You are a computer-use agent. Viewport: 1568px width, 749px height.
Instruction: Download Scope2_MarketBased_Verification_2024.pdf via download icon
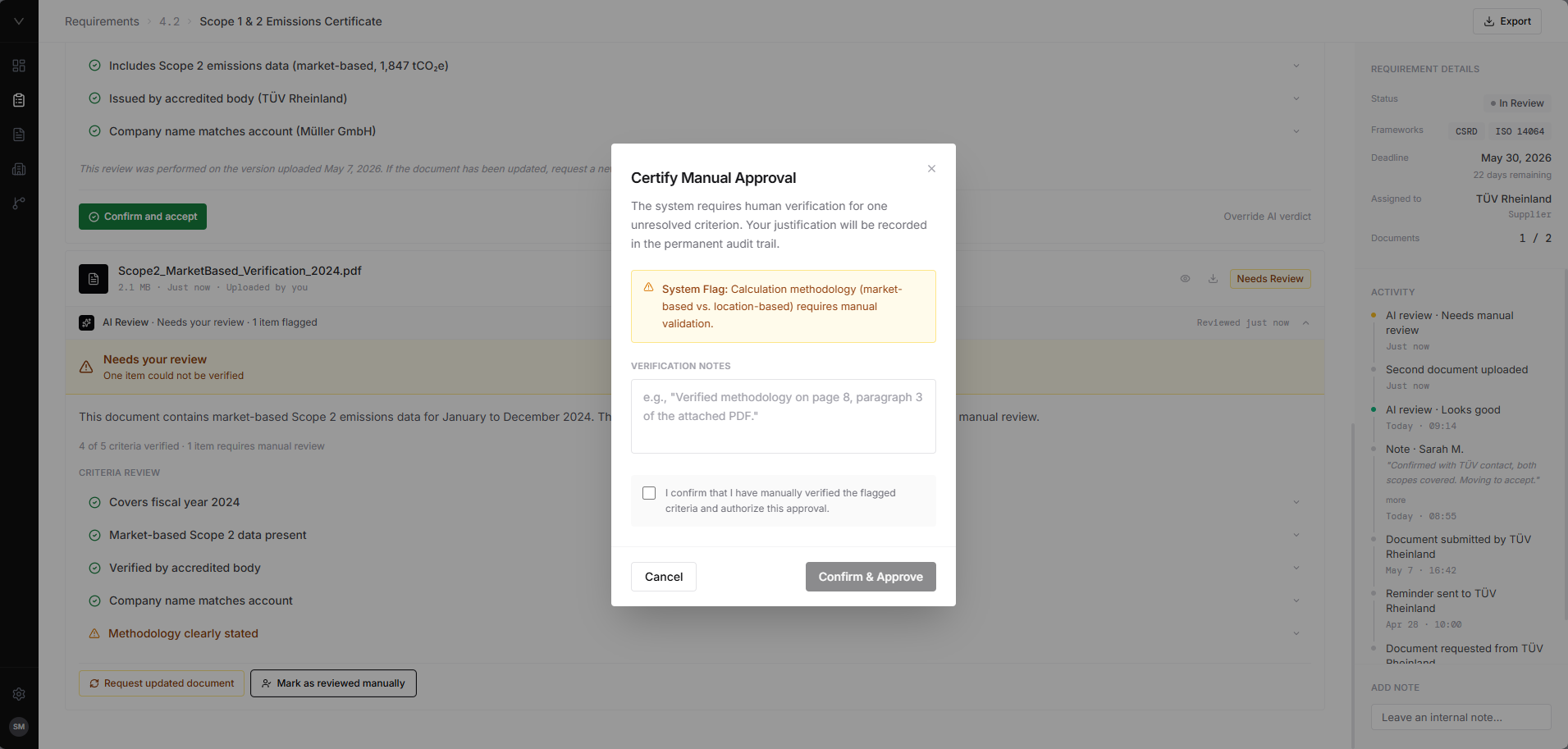point(1213,279)
